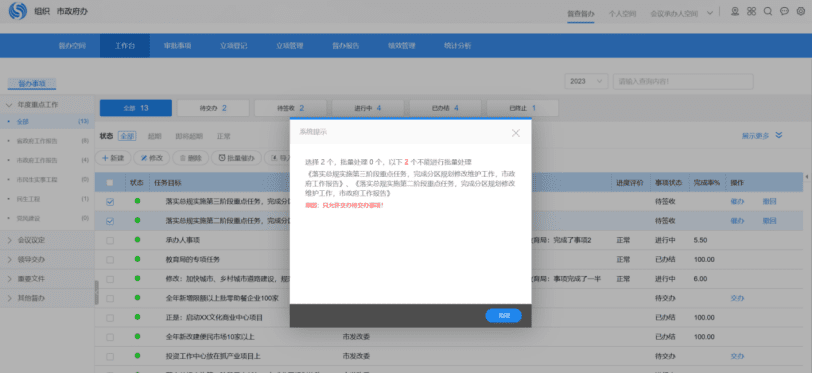Click green status dot of 全年新增限额以上 row
The height and width of the screenshot is (373, 813).
[x=137, y=297]
